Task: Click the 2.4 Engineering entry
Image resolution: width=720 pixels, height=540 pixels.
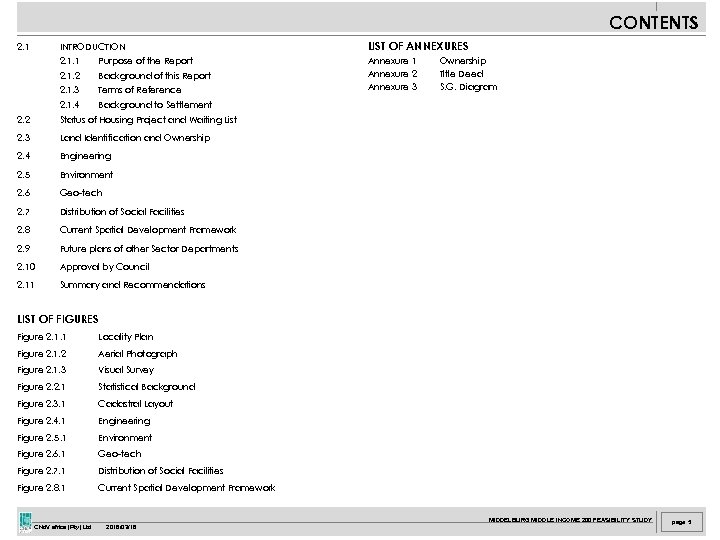Action: (x=64, y=156)
